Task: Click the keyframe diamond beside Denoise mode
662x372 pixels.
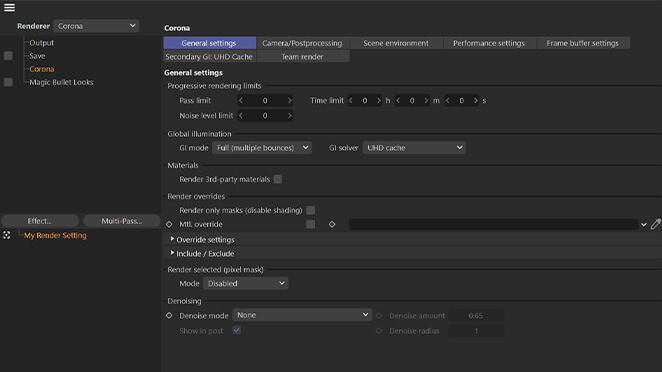Action: pyautogui.click(x=169, y=315)
